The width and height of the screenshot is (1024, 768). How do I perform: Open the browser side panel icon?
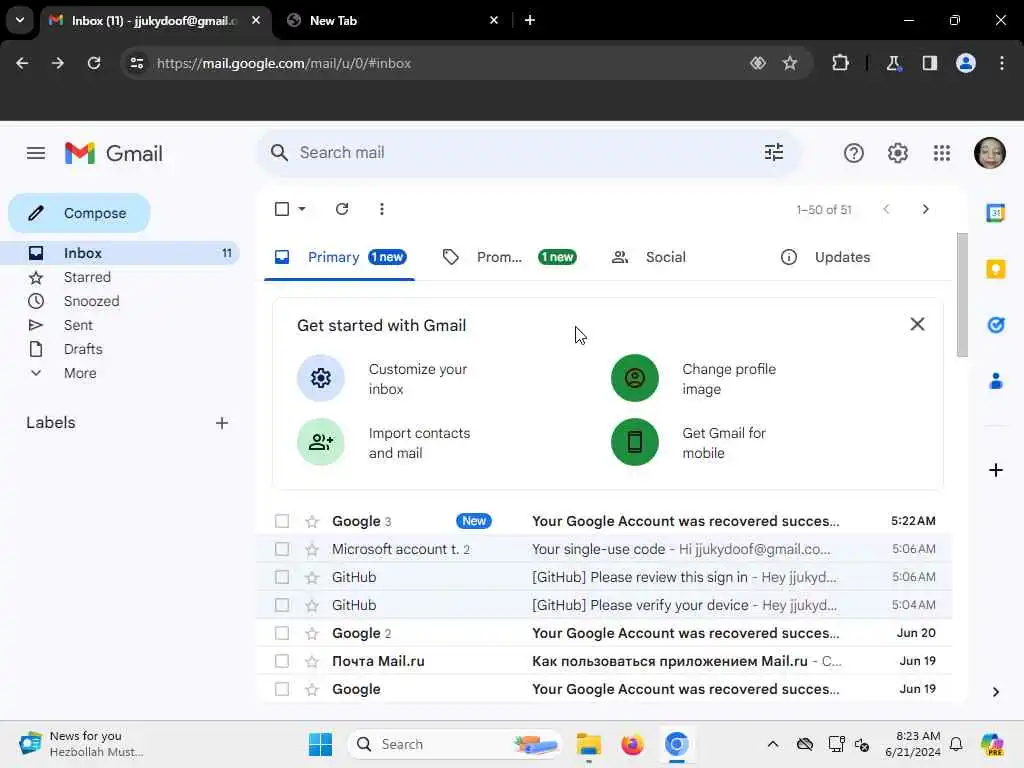930,63
